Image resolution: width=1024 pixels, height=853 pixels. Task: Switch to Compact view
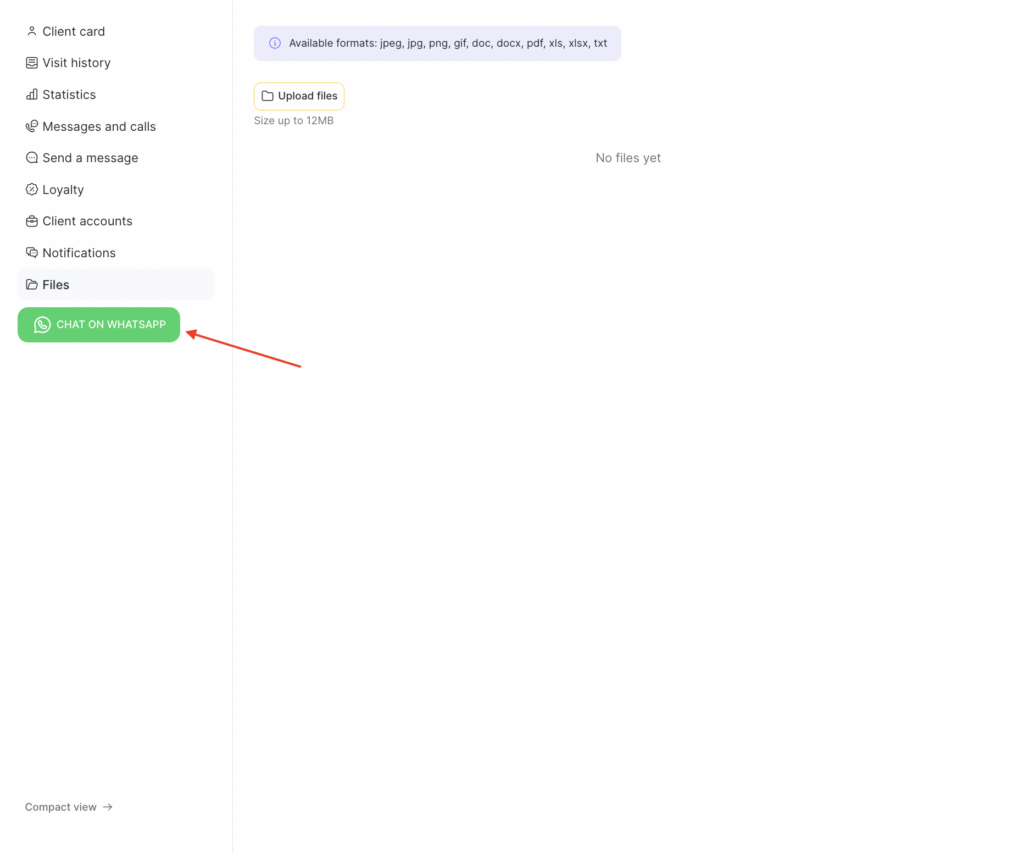pos(61,807)
